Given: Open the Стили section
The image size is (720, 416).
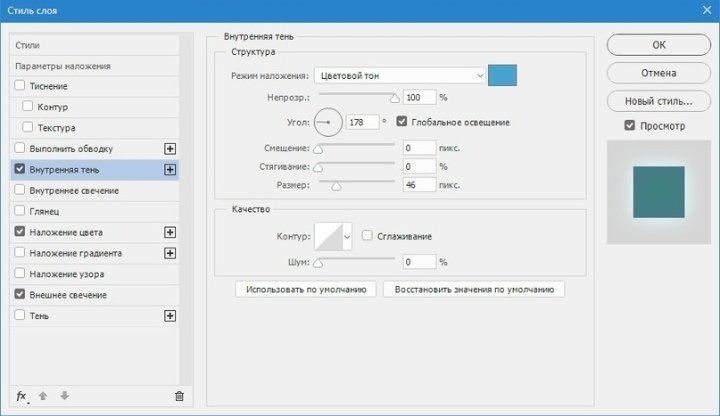Looking at the screenshot, I should point(94,45).
